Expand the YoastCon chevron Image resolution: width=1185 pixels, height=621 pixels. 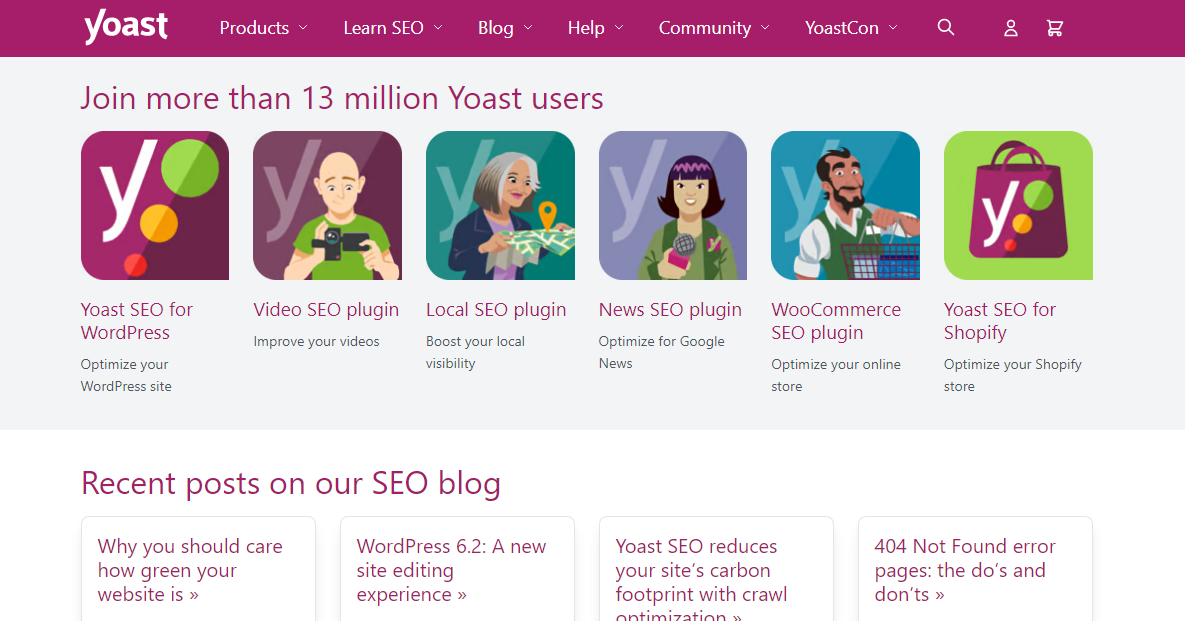click(893, 28)
